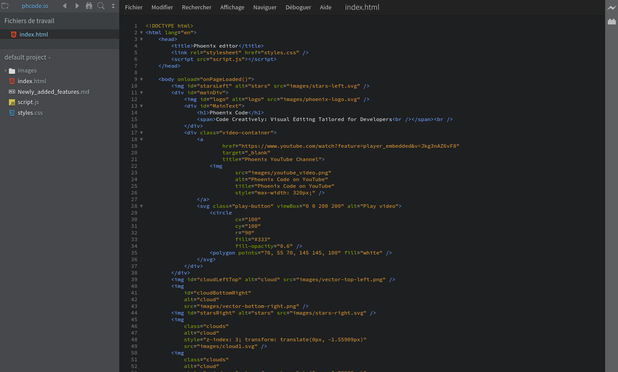This screenshot has width=618, height=372.
Task: Open the magnifier search icon in sidebar
Action: point(101,6)
